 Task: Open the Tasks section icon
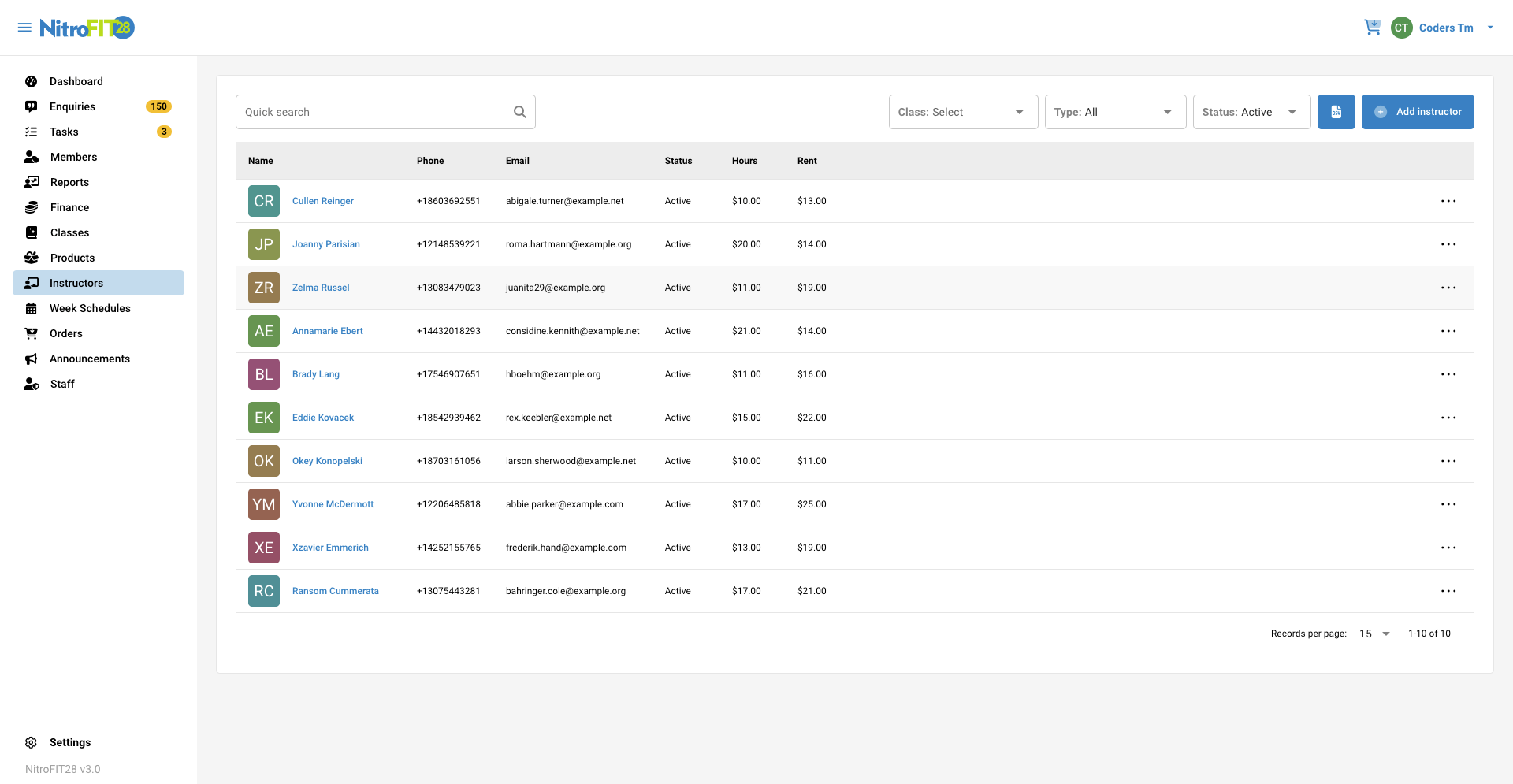[31, 132]
